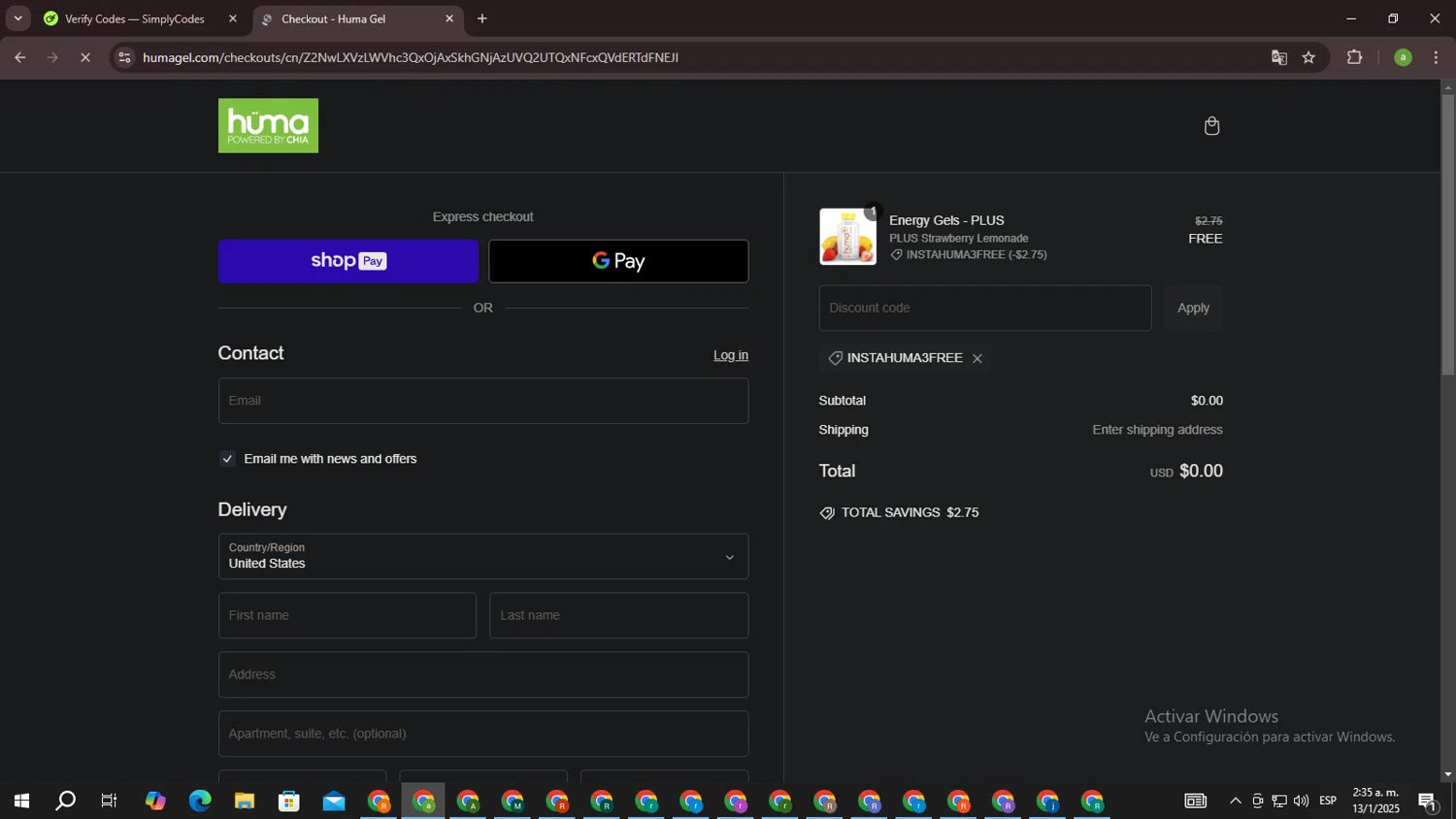Show hidden system tray icons
The image size is (1456, 819).
pos(1235,802)
